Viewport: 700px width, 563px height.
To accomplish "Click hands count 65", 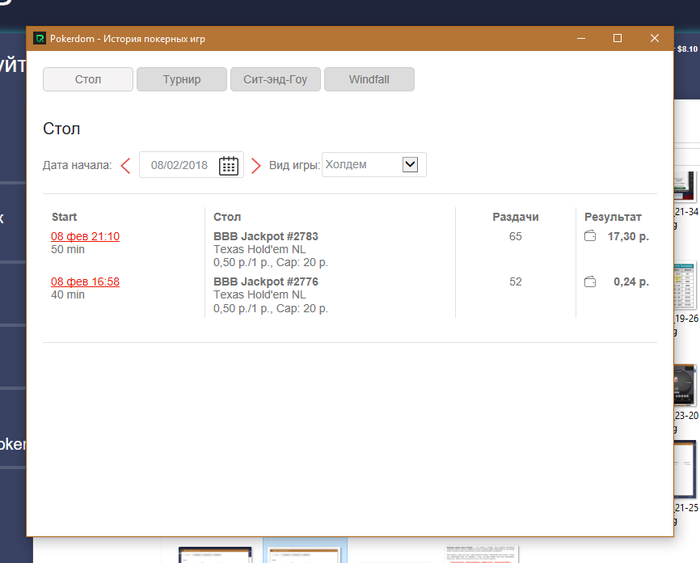I will (515, 236).
